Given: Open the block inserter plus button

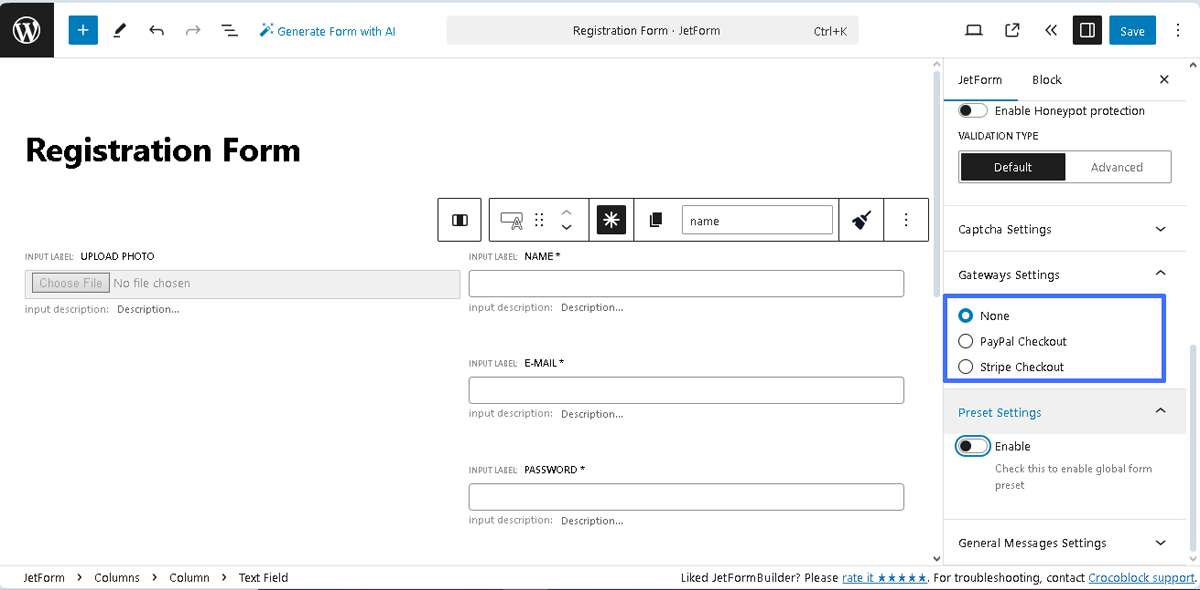Looking at the screenshot, I should (83, 30).
